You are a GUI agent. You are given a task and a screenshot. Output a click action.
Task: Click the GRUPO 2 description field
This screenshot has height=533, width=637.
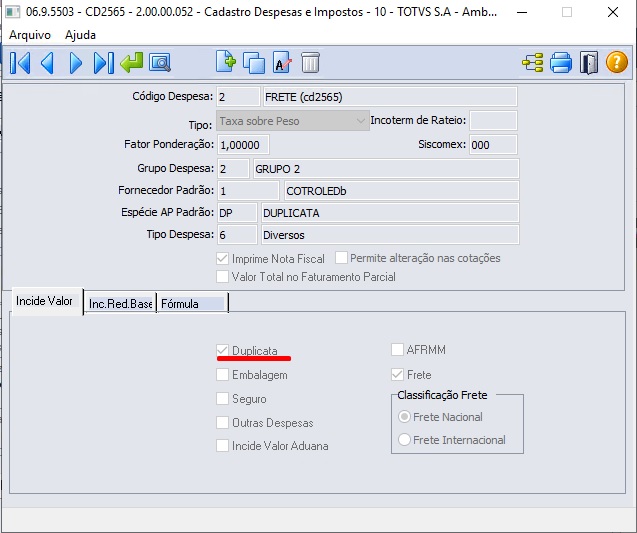pyautogui.click(x=386, y=169)
